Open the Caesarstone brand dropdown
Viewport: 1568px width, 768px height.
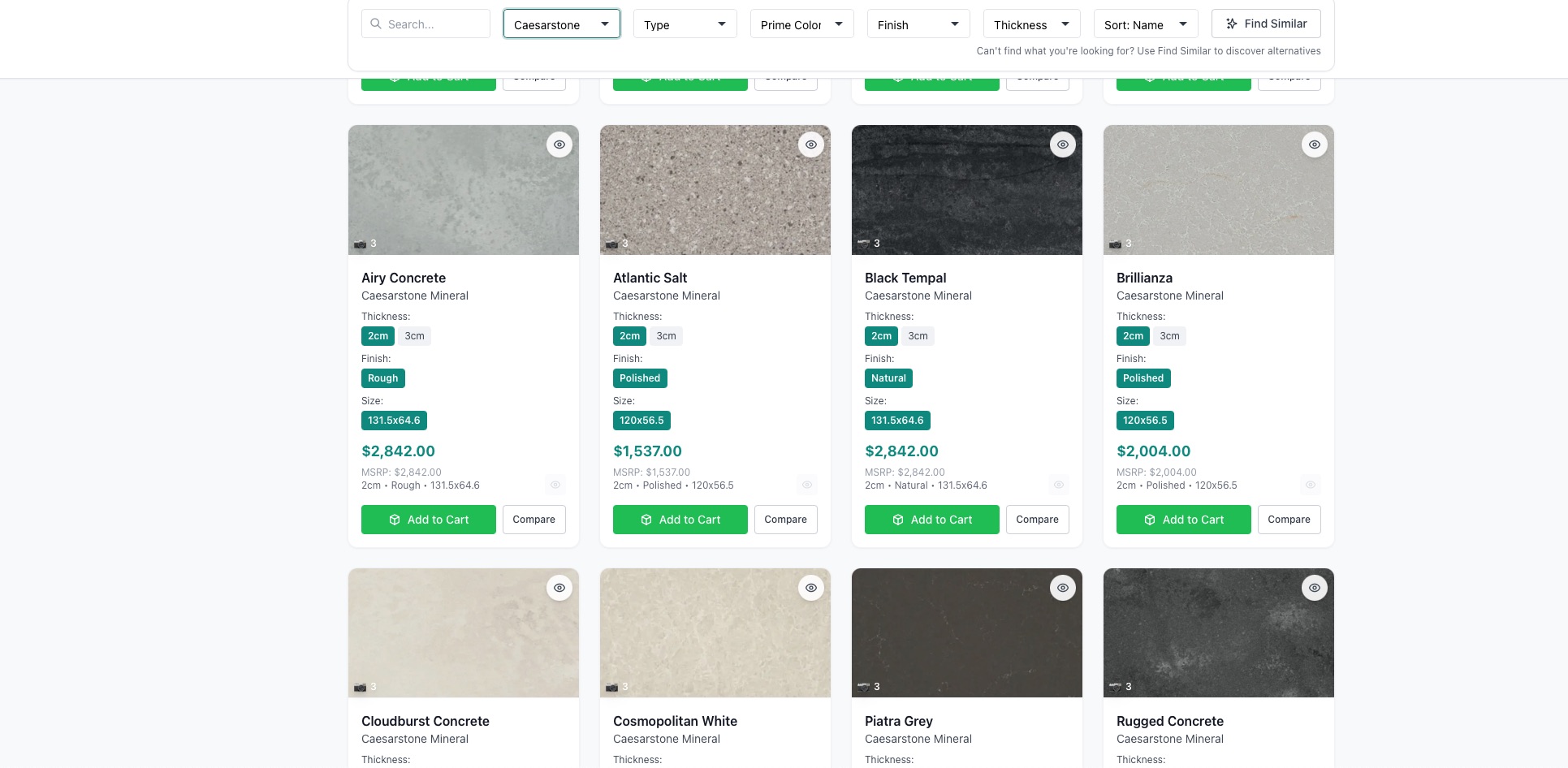click(x=562, y=24)
